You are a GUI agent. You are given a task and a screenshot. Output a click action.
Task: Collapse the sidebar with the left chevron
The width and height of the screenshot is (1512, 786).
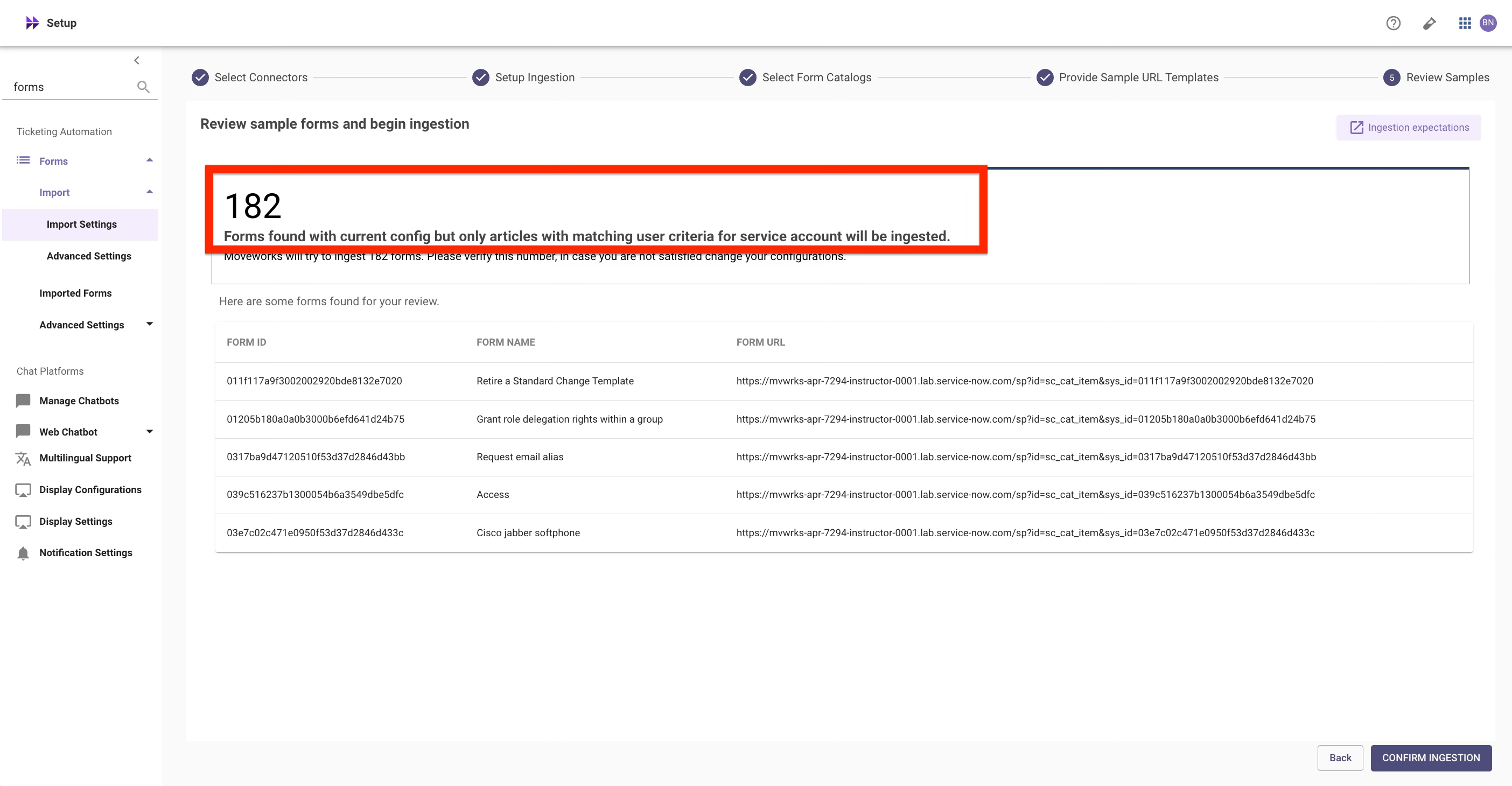137,60
